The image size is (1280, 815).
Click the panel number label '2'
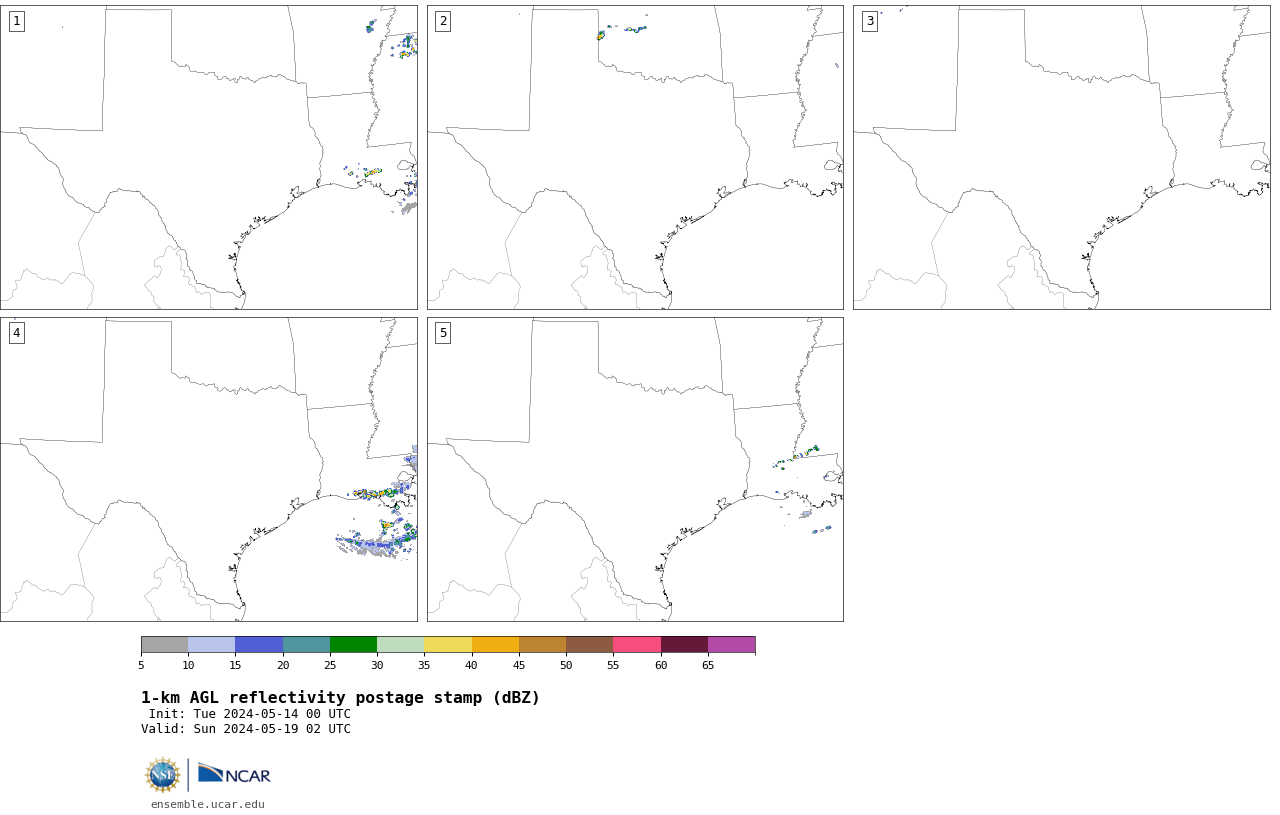point(443,21)
